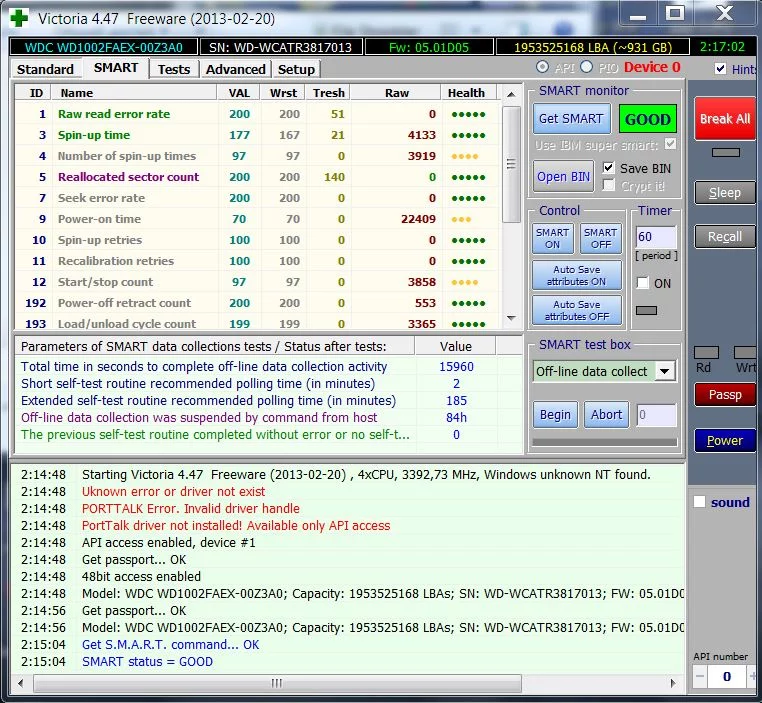Turn Auto Save attributes OFF

coord(577,310)
